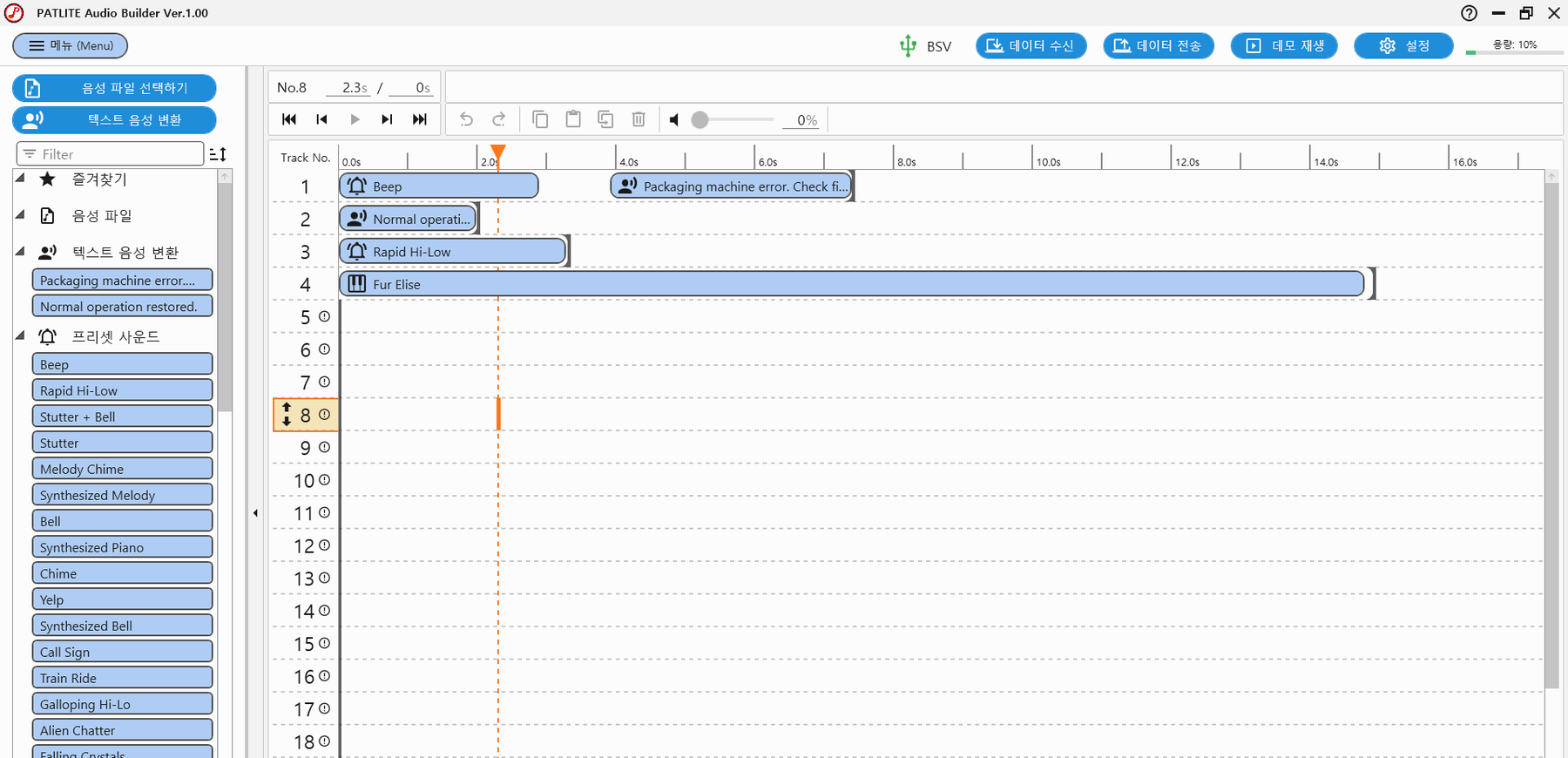This screenshot has width=1568, height=758.
Task: Undo the last edit
Action: (466, 119)
